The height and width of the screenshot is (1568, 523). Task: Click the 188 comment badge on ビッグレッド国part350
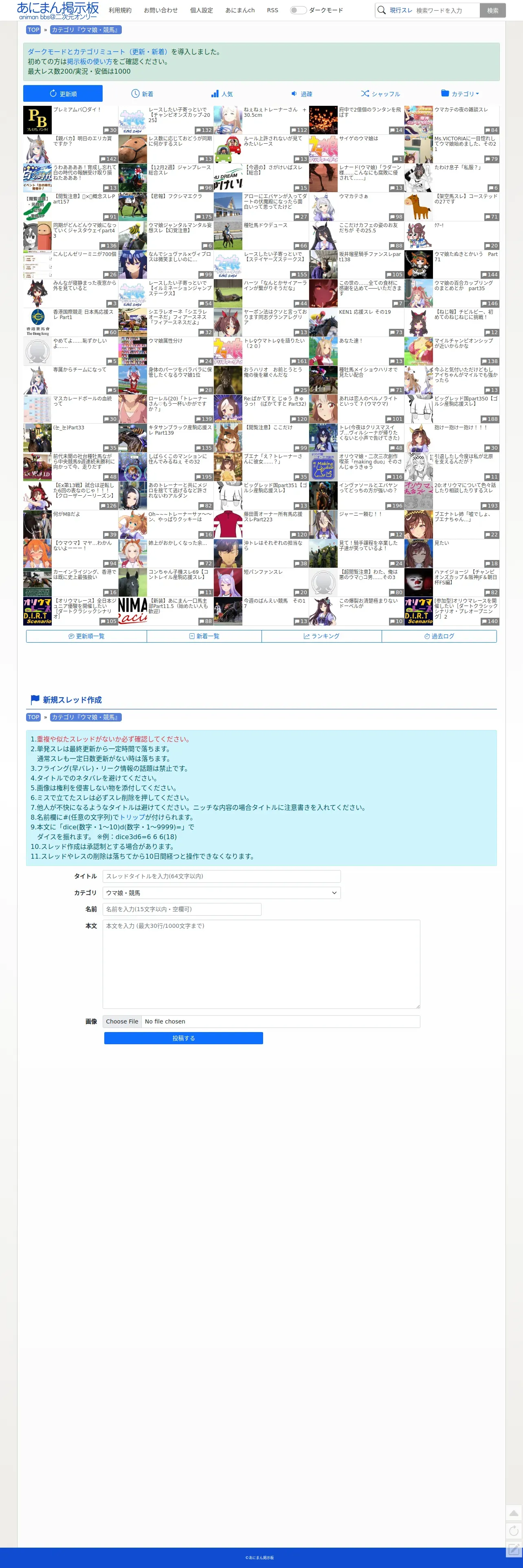491,420
